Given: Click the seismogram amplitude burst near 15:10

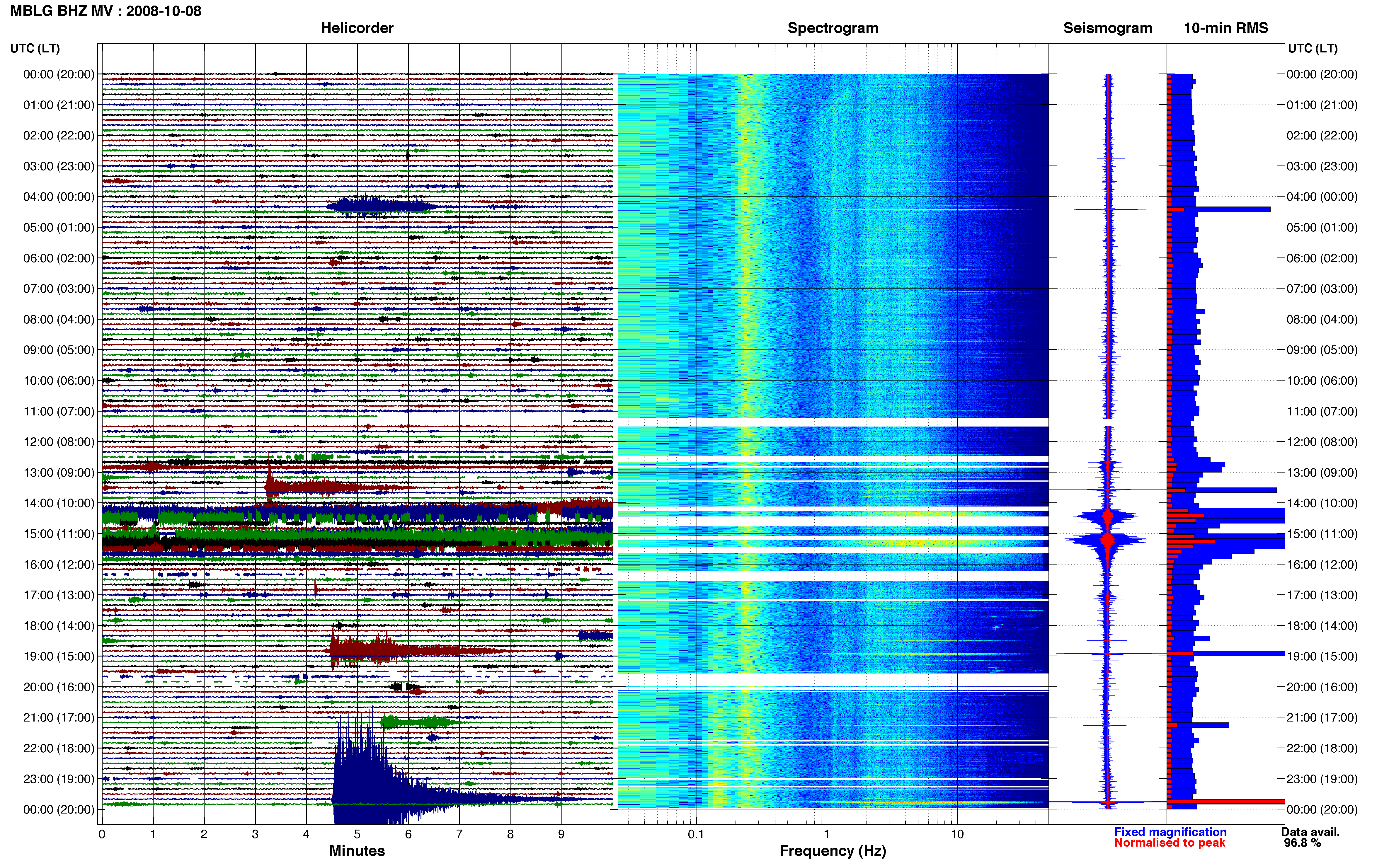Looking at the screenshot, I should click(x=1108, y=540).
